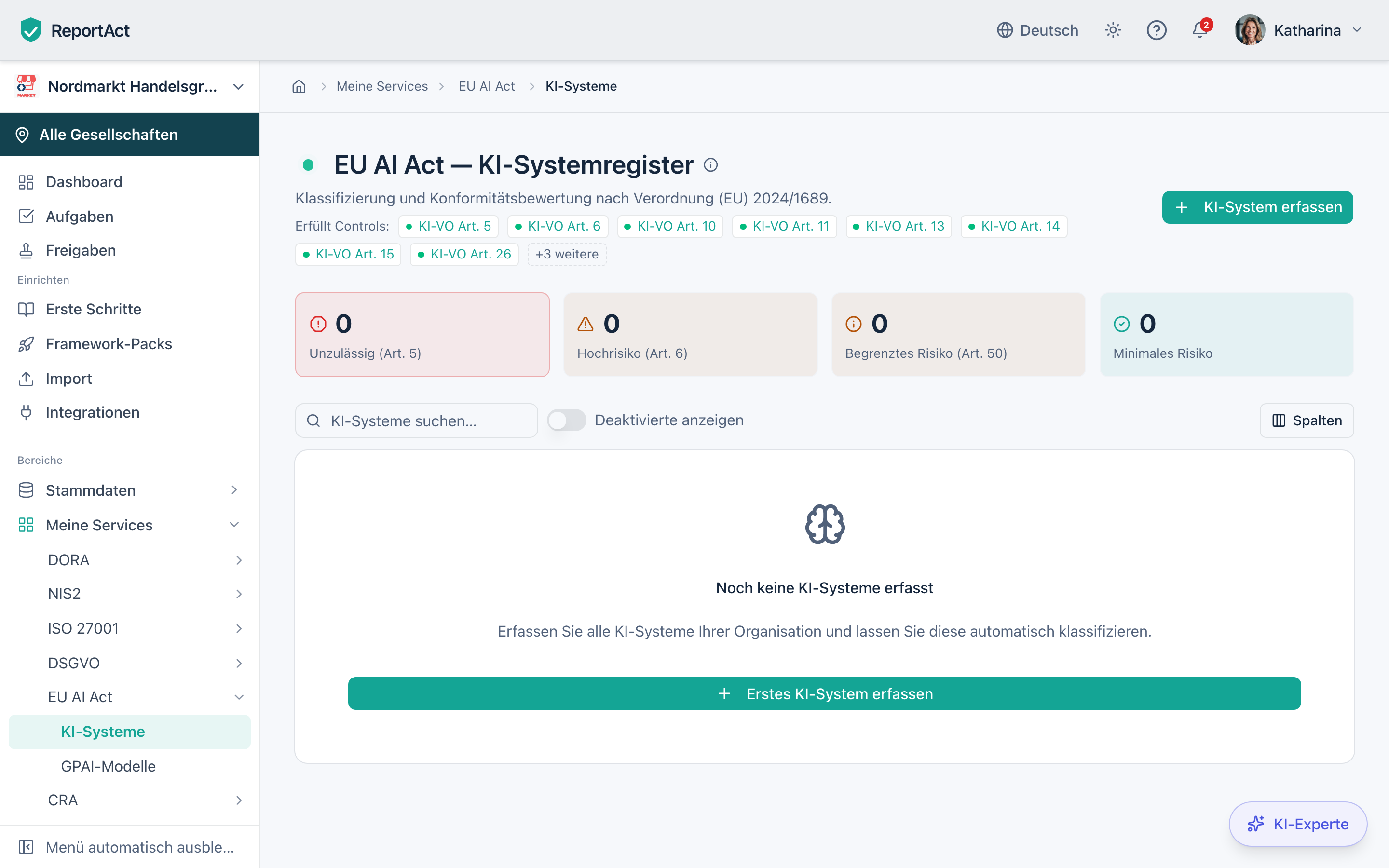This screenshot has height=868, width=1389.
Task: Toggle Menü automatisch ausblenden
Action: pyautogui.click(x=130, y=847)
